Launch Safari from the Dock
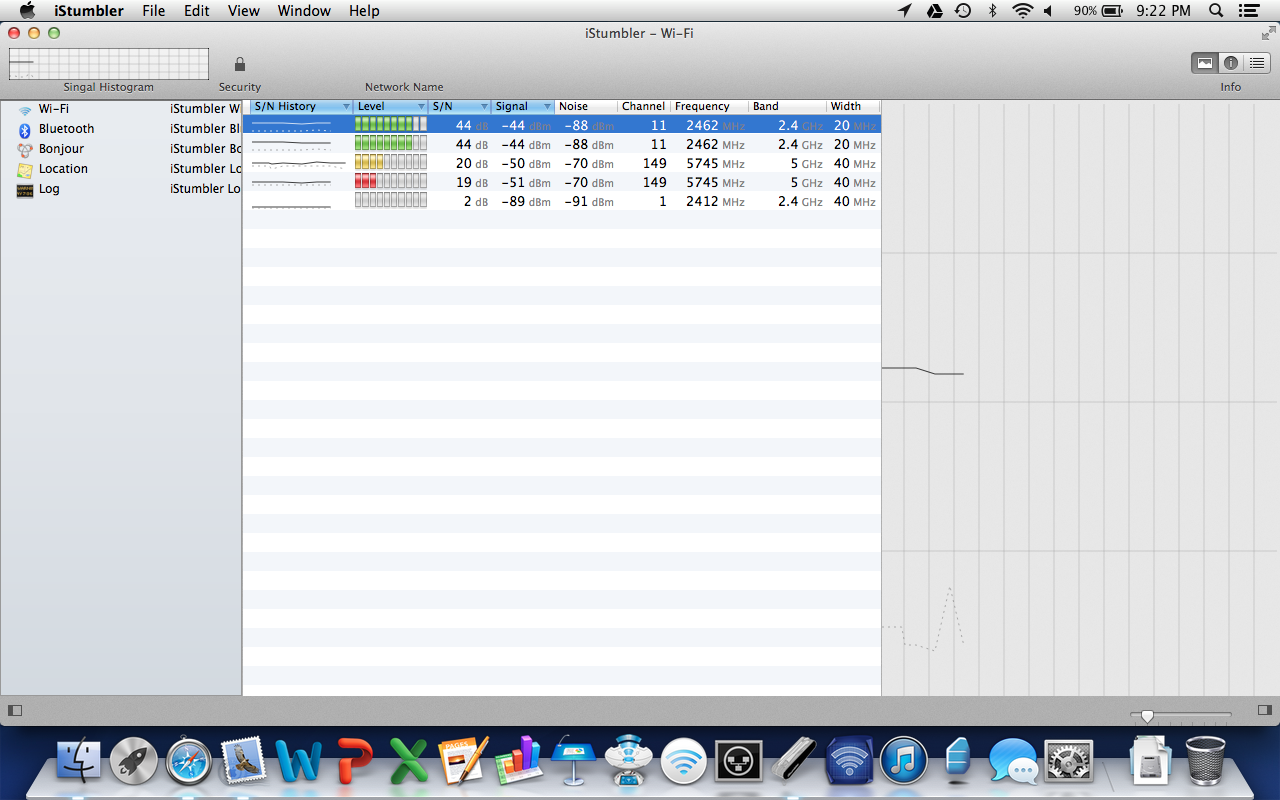 click(x=189, y=760)
